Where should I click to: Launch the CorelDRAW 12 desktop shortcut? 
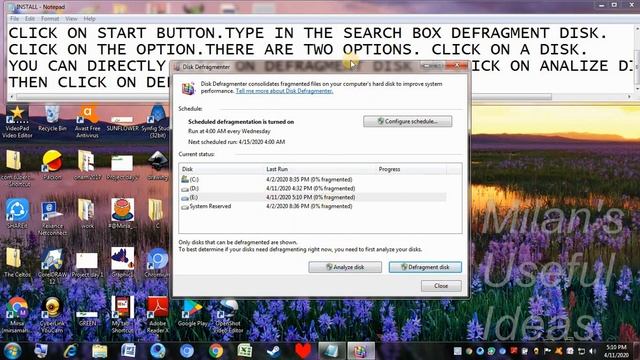(x=52, y=266)
